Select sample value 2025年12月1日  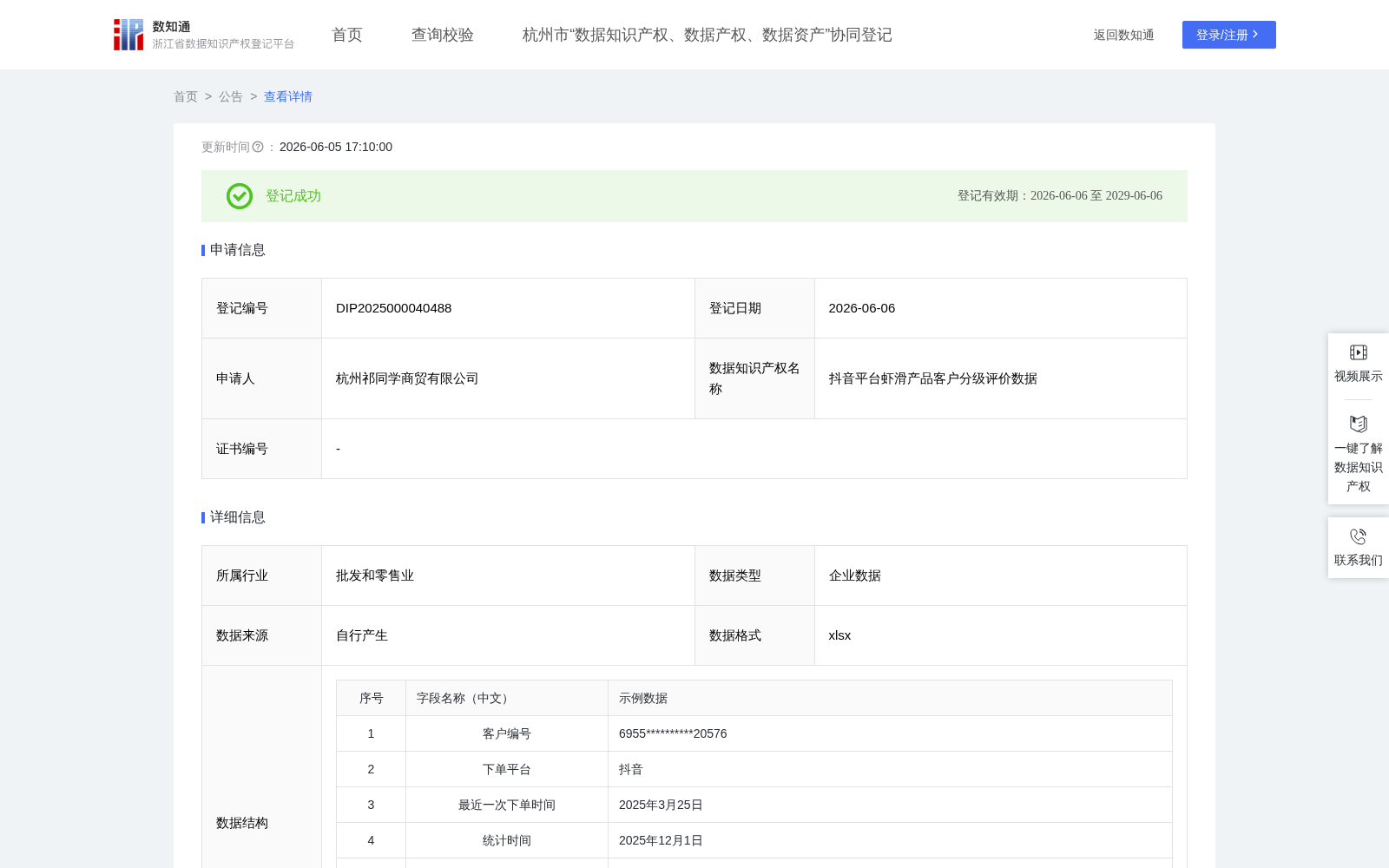661,840
